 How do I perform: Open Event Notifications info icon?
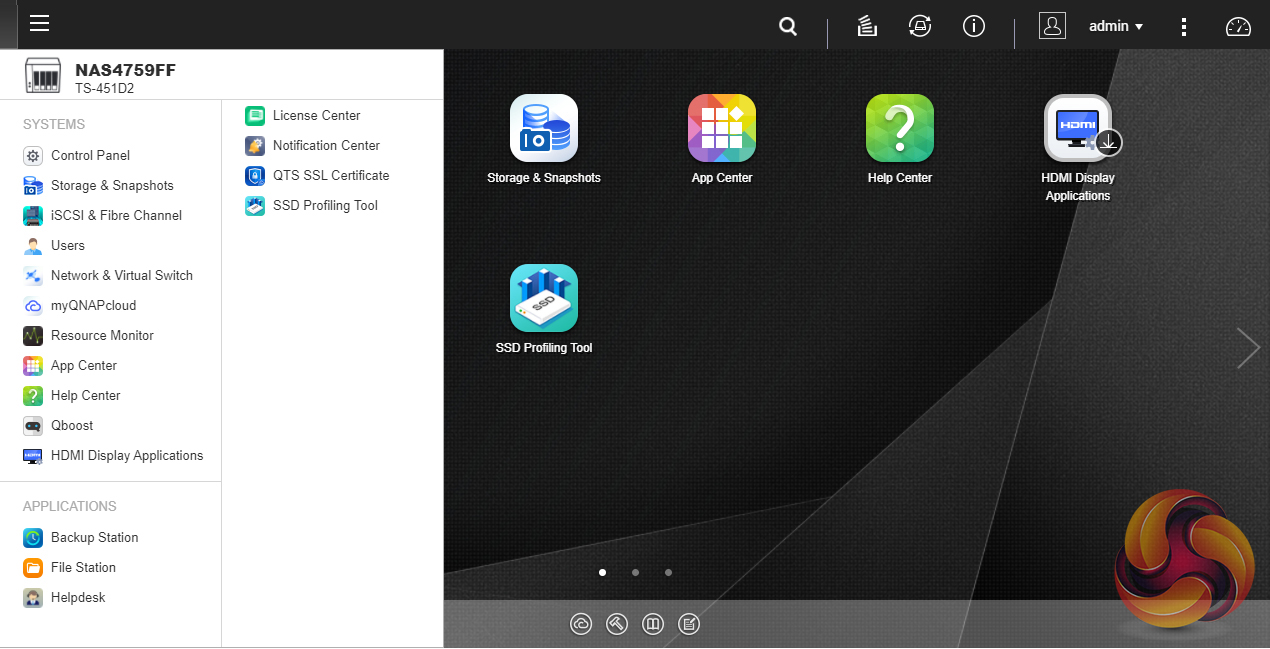(x=974, y=27)
